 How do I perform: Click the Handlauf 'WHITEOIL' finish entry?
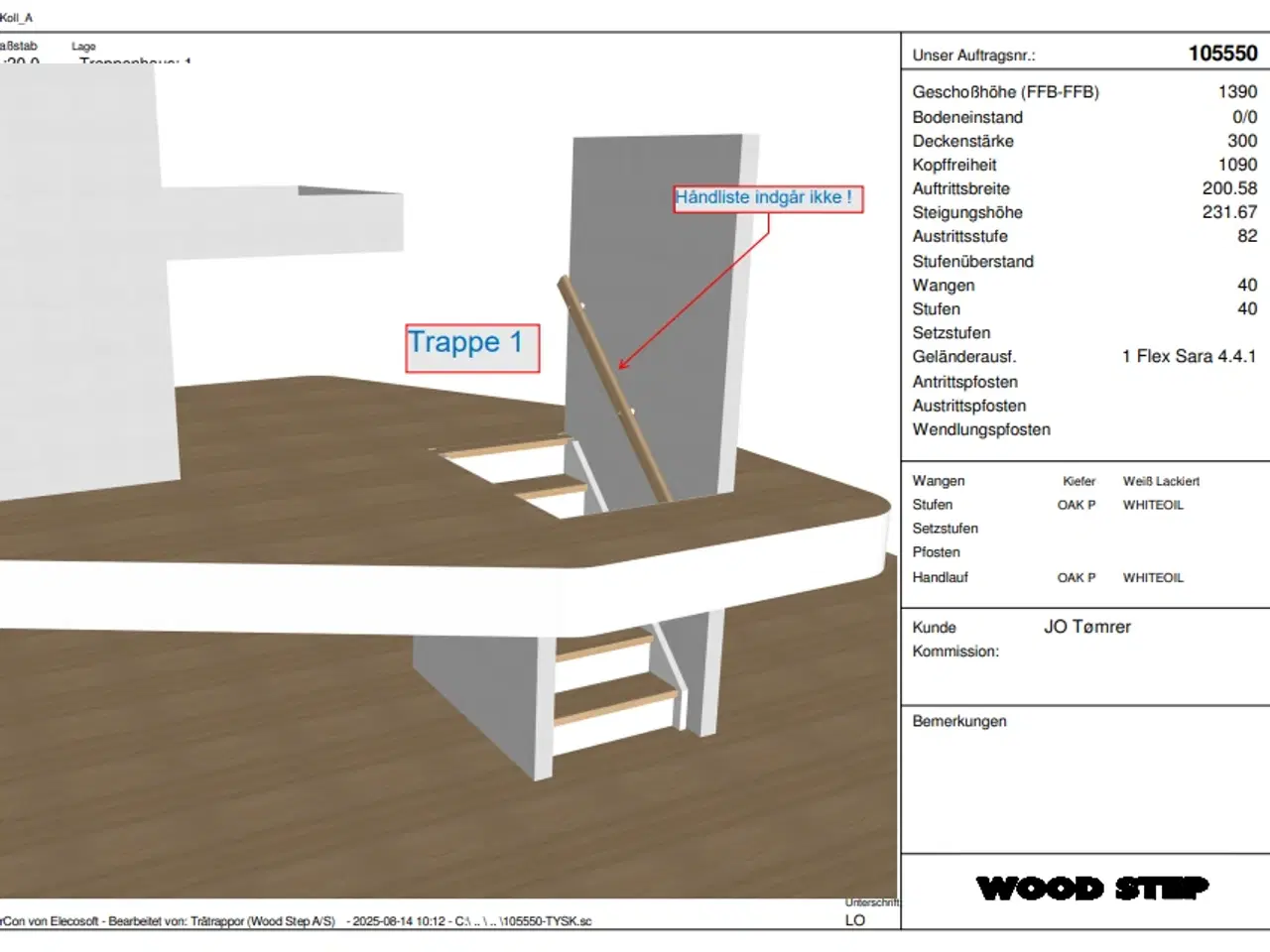(1153, 577)
